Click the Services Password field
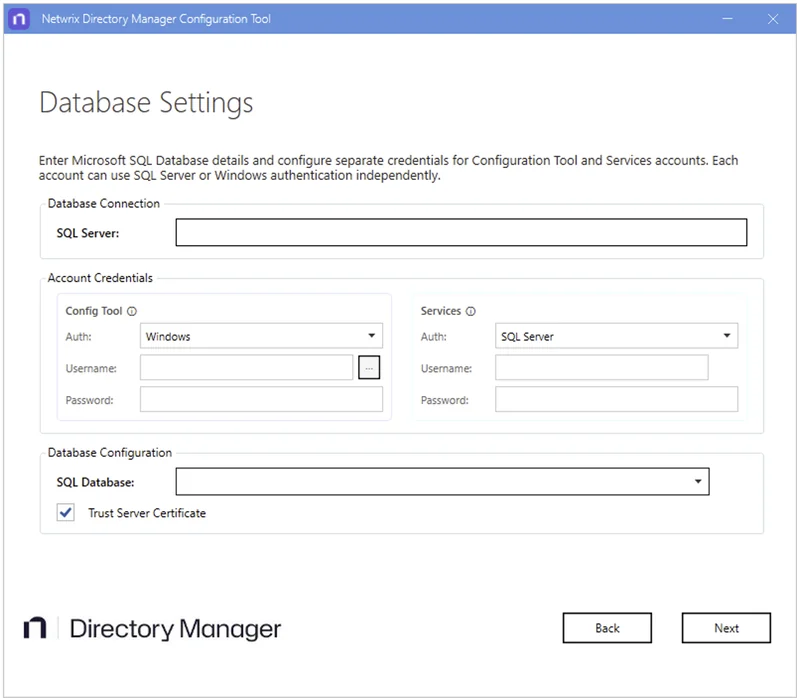The width and height of the screenshot is (797, 698). coord(616,399)
